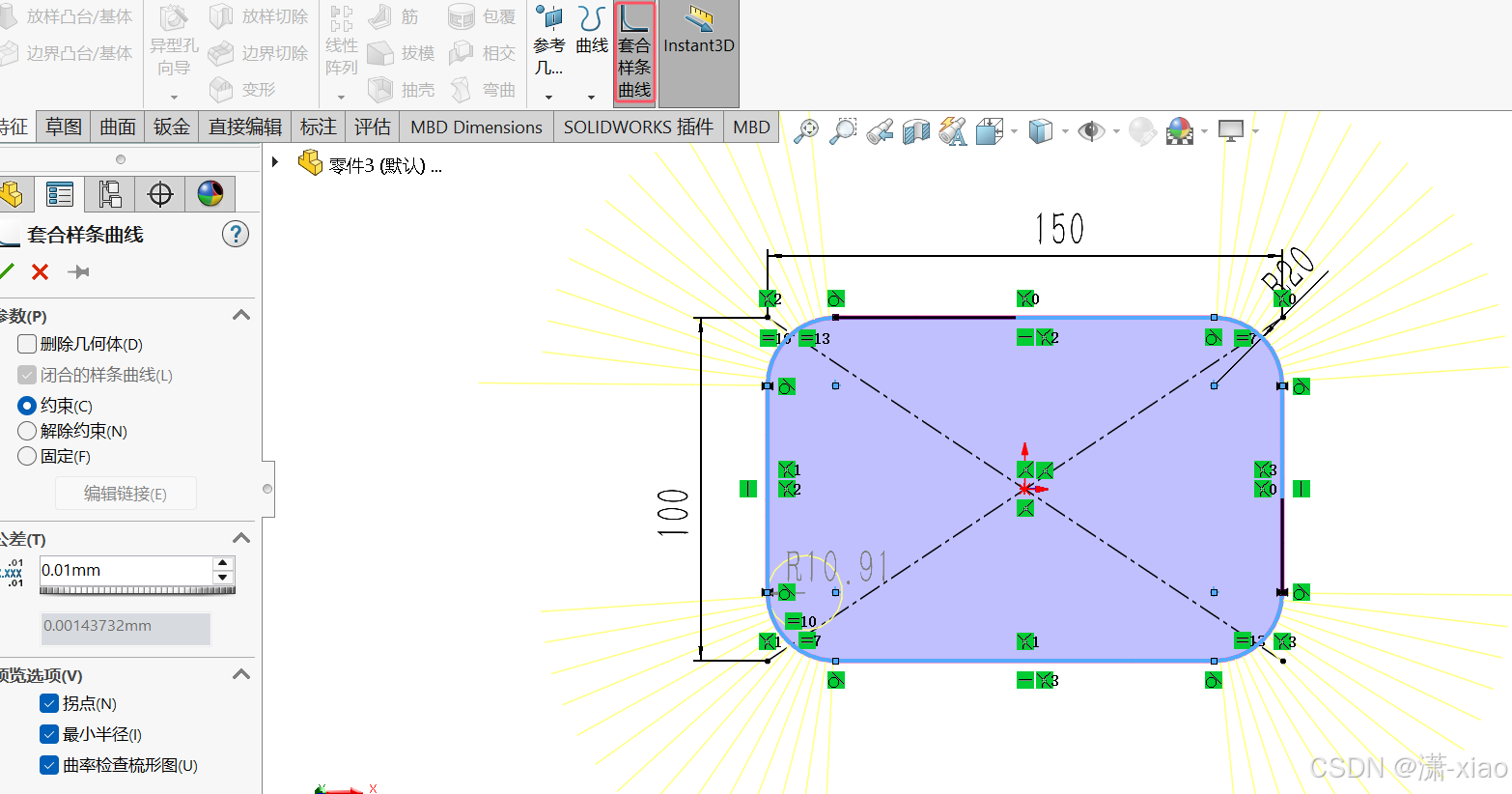Decrease tolerance with the down spinner arrow
The height and width of the screenshot is (794, 1512).
coord(223,577)
